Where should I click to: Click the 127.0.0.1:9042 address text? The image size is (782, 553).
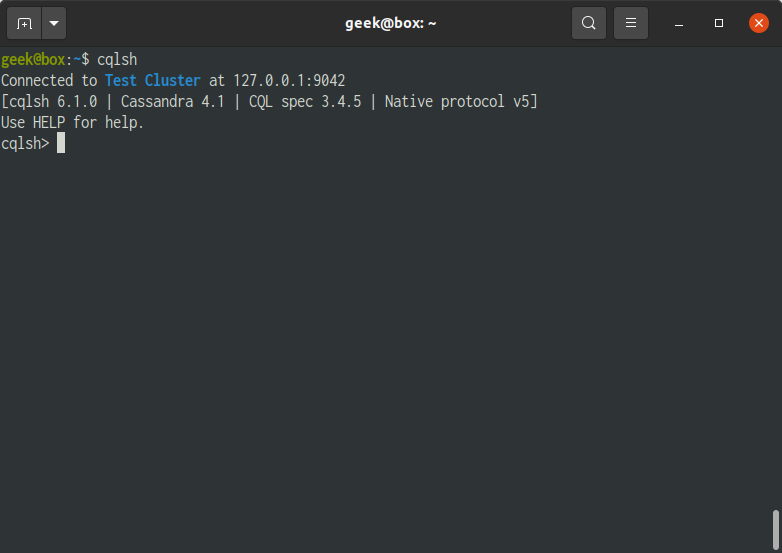[289, 80]
